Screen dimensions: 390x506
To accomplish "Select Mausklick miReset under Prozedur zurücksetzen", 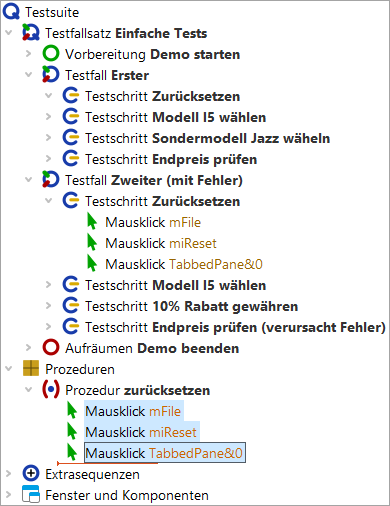I will (x=141, y=432).
